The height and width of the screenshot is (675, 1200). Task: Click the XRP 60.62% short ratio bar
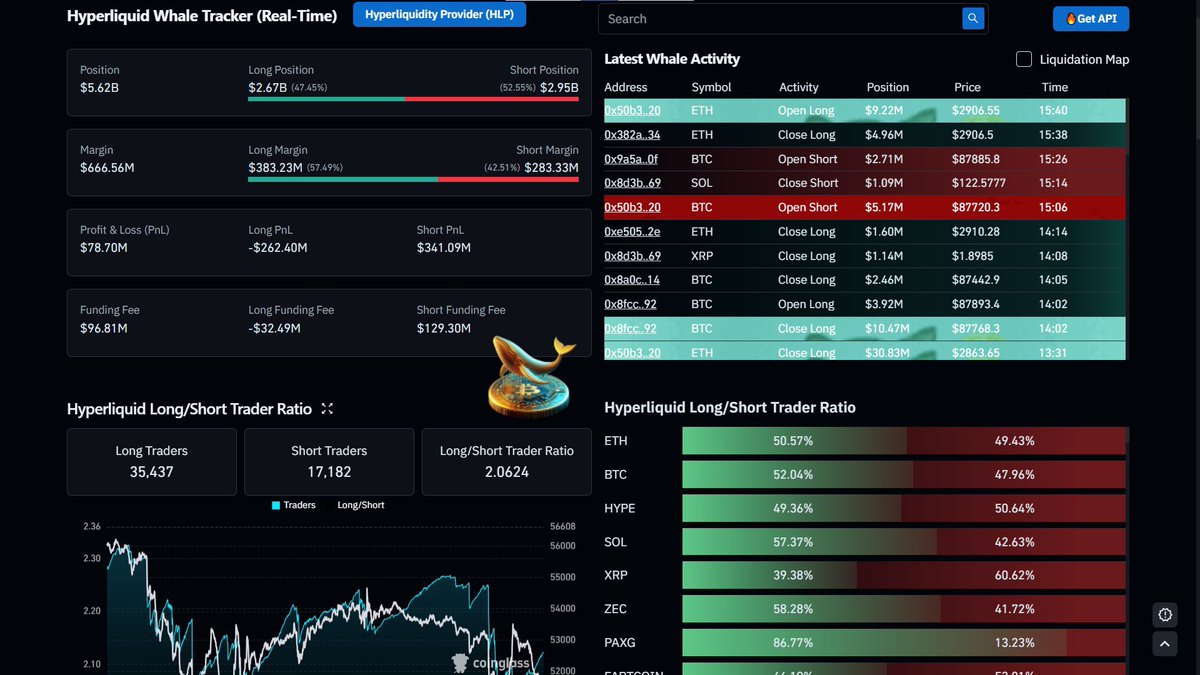click(991, 575)
